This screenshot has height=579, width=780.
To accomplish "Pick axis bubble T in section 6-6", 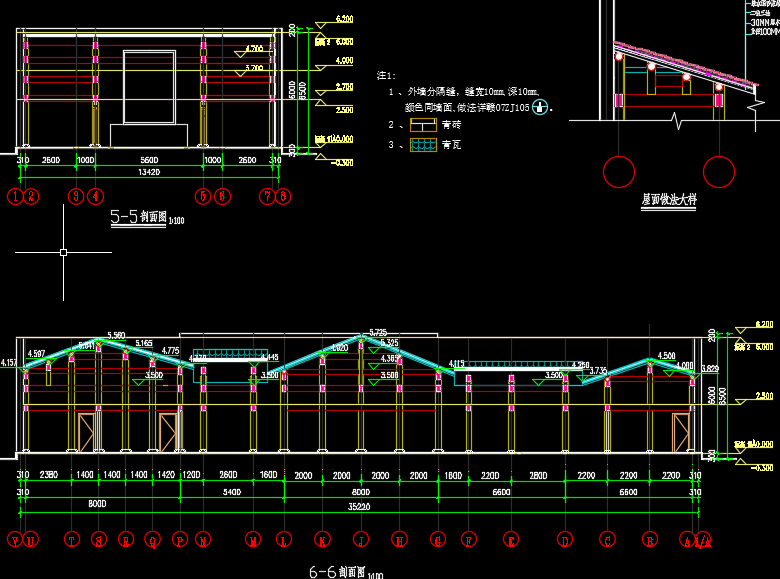I will click(x=72, y=540).
